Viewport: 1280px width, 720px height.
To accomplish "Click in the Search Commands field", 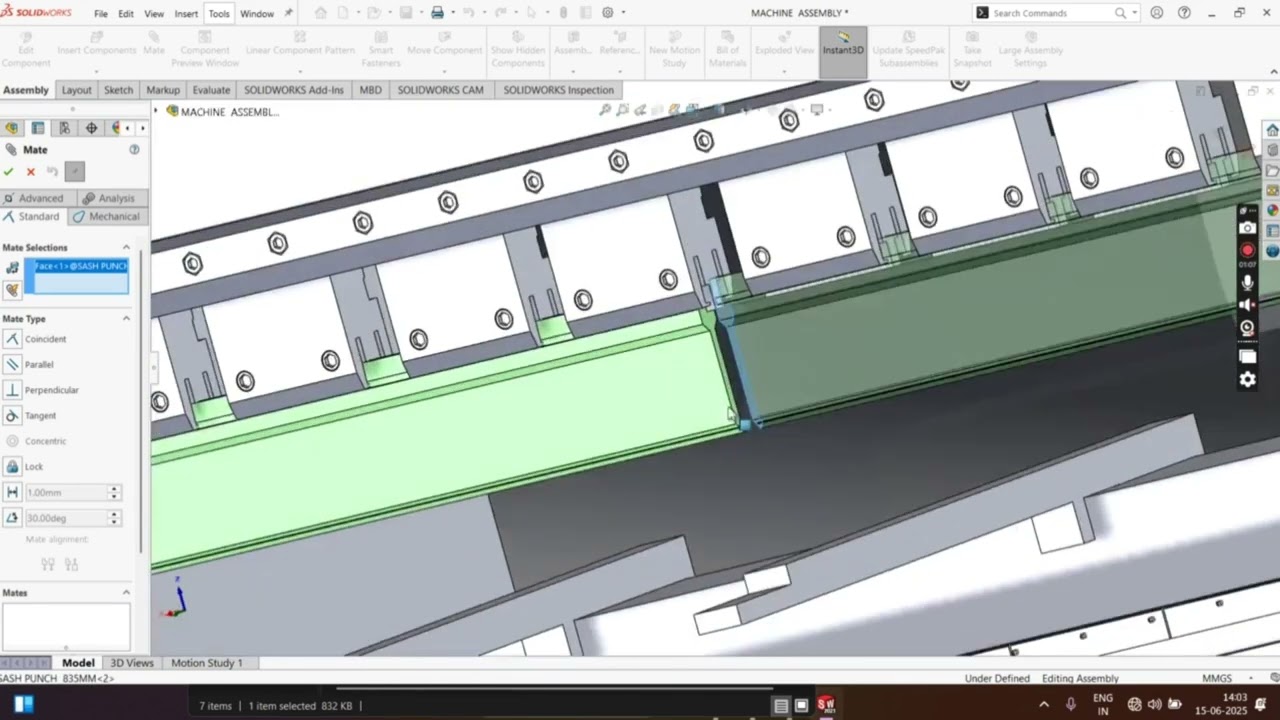I will click(x=1052, y=13).
